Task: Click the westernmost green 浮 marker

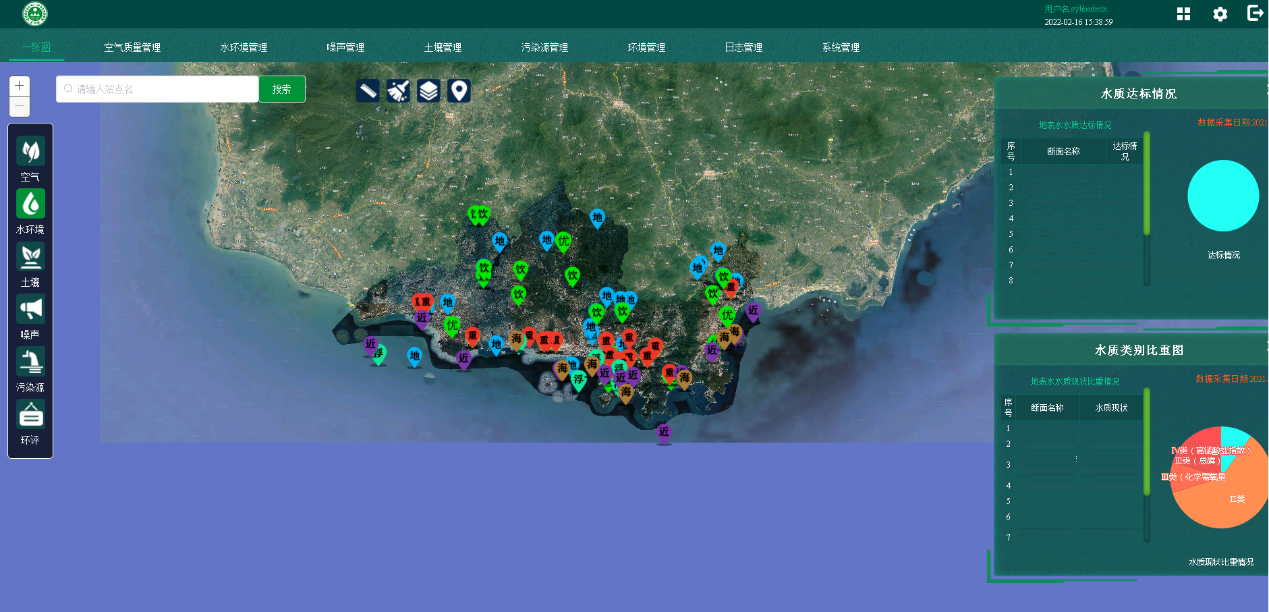Action: pos(379,354)
